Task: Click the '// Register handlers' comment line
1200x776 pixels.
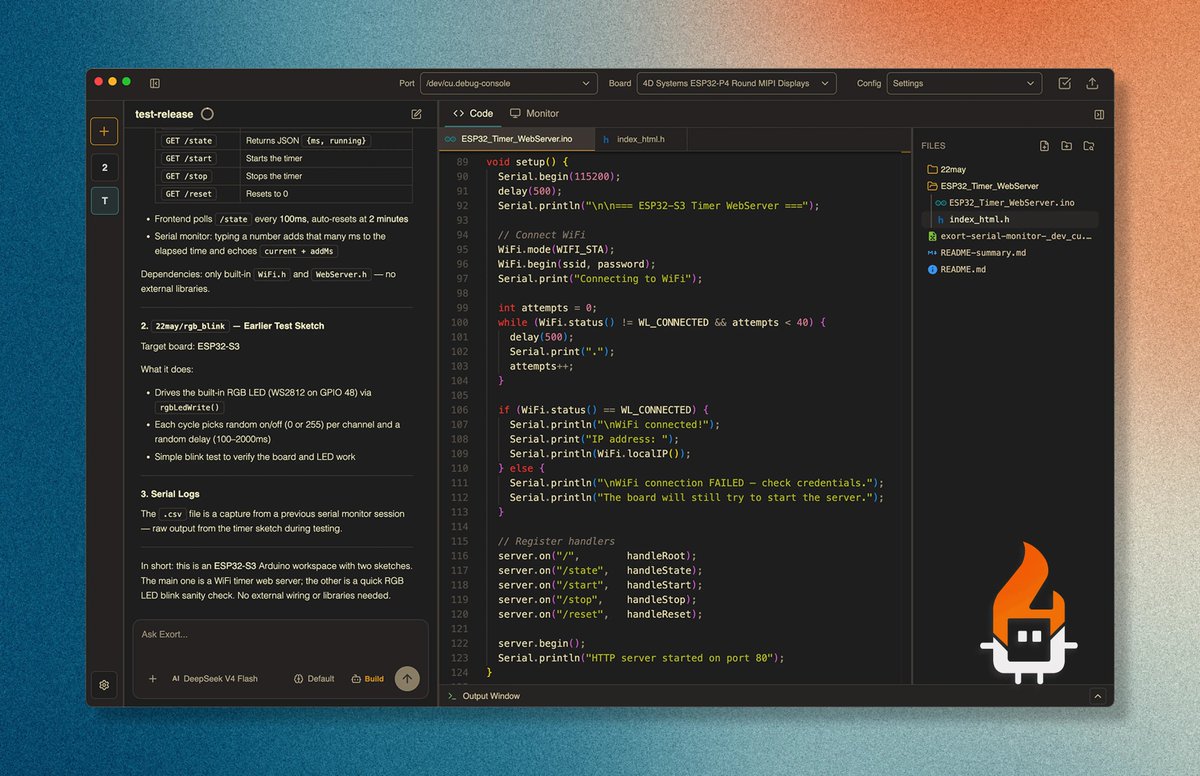Action: (x=558, y=541)
